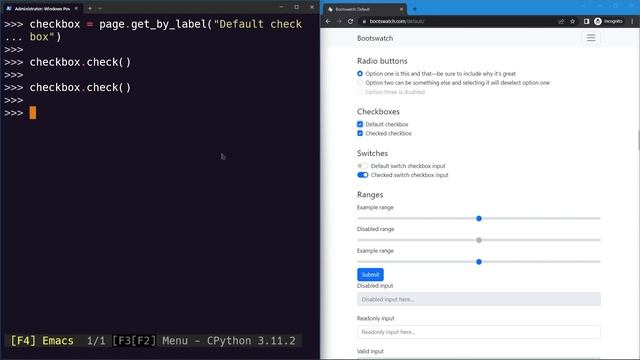Click the blue Submit button
This screenshot has width=640, height=360.
point(370,274)
